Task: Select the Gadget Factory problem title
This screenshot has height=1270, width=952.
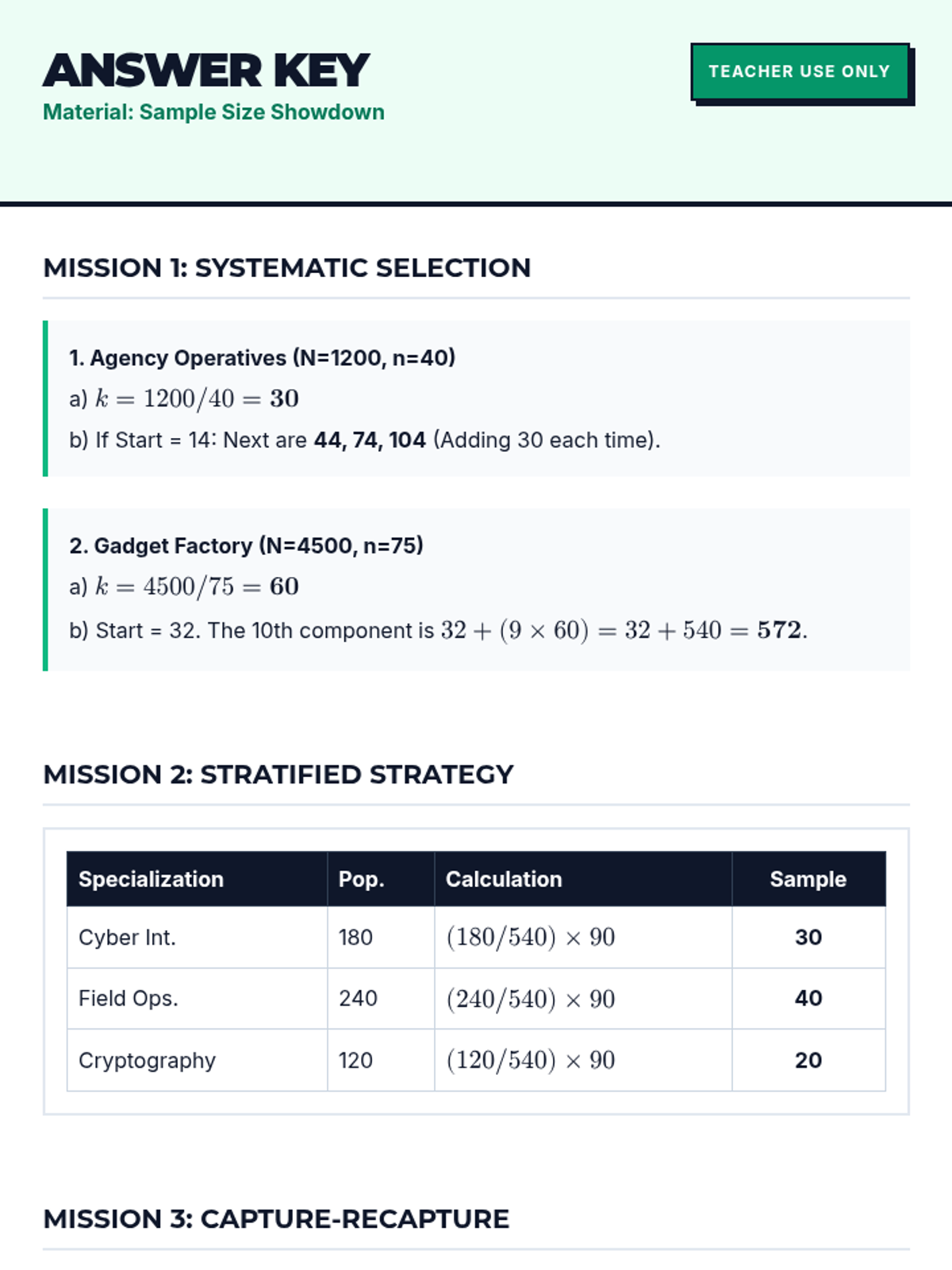Action: pyautogui.click(x=246, y=546)
